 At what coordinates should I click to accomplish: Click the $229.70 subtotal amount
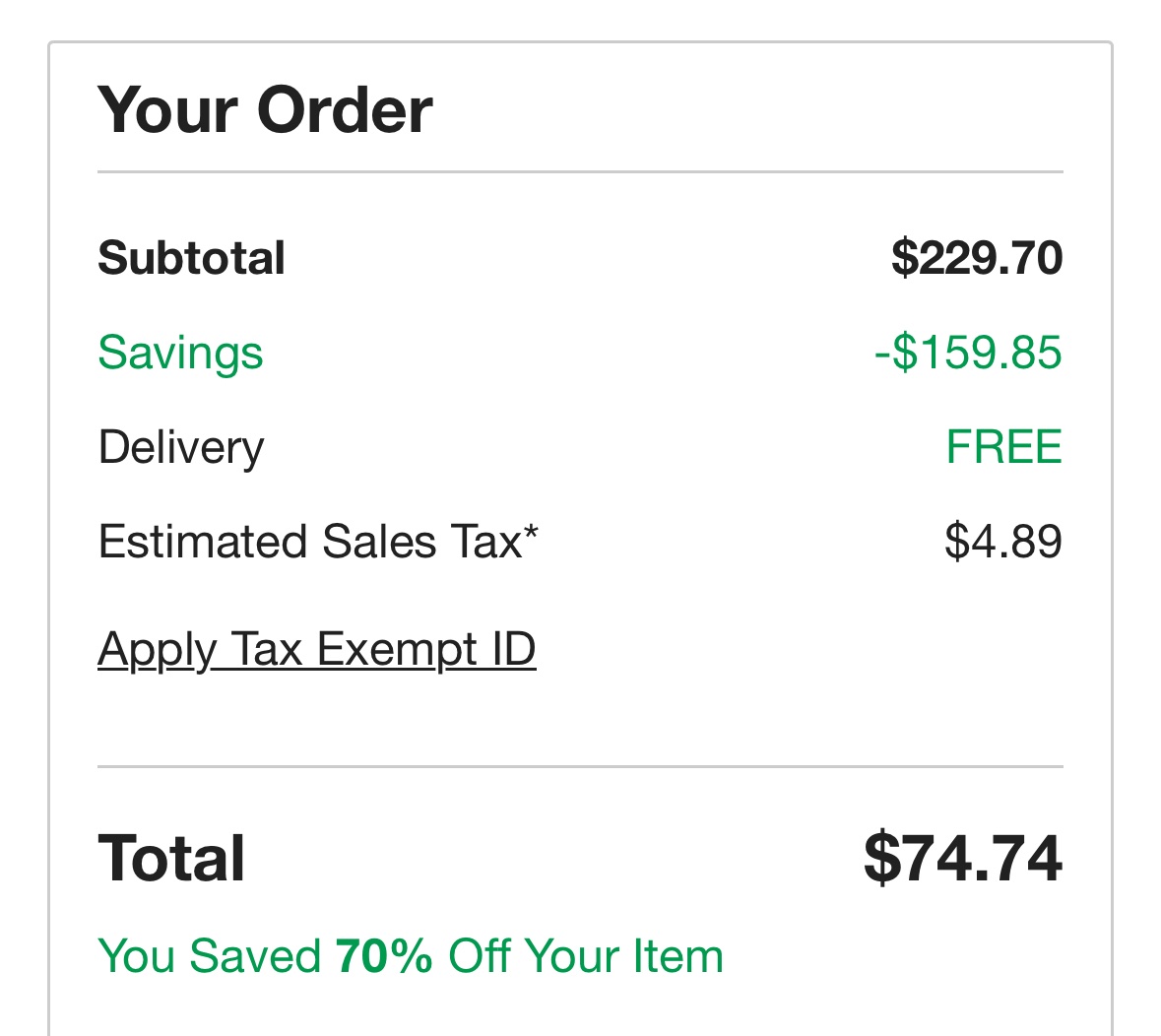pyautogui.click(x=976, y=258)
